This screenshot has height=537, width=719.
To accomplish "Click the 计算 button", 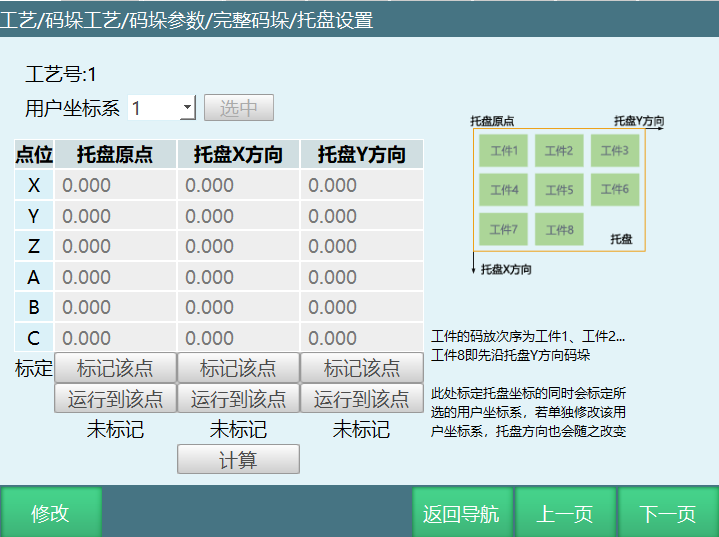I will point(238,459).
